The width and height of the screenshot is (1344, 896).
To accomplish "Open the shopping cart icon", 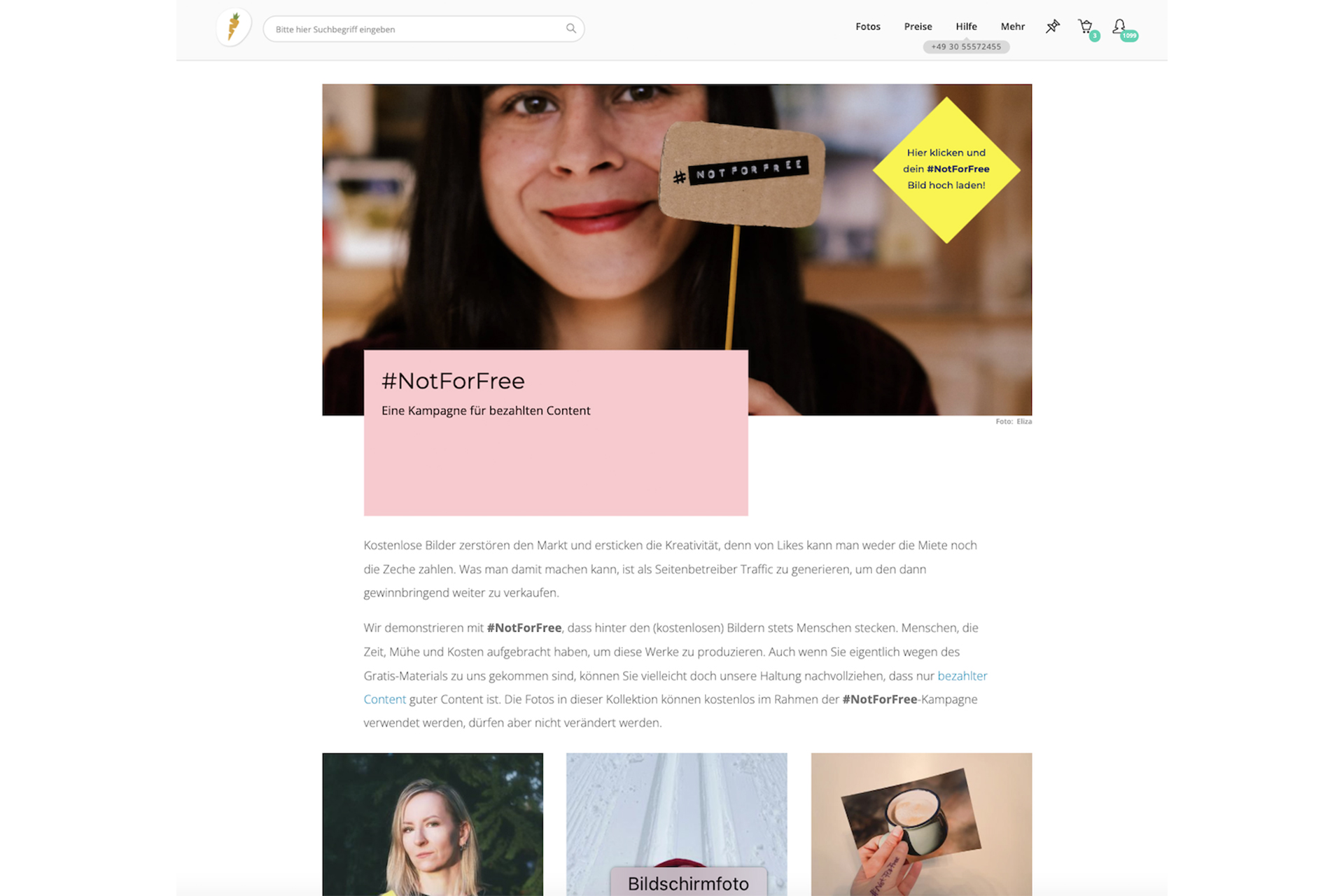I will [1085, 27].
